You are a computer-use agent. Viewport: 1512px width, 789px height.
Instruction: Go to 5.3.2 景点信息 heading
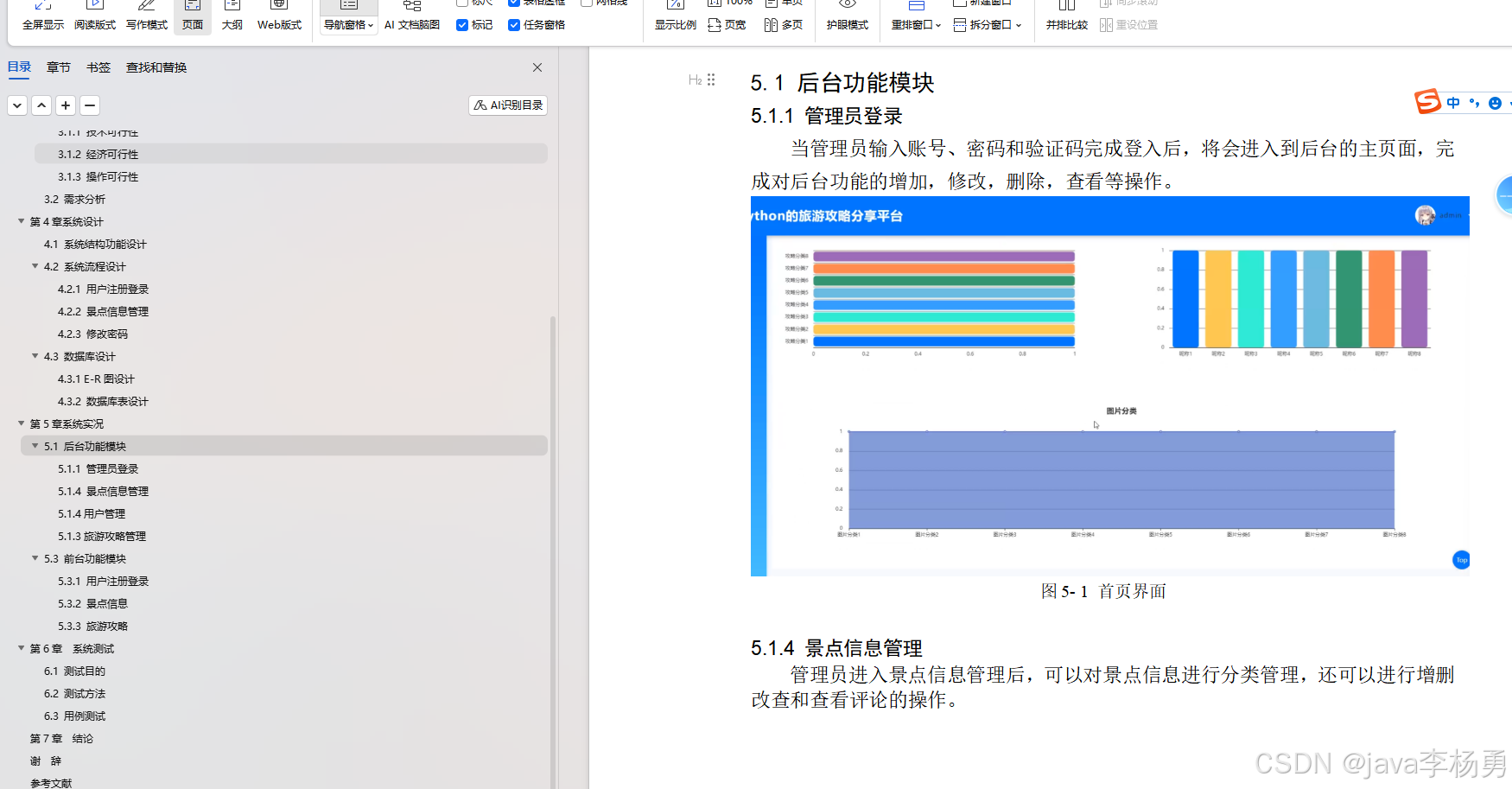92,603
